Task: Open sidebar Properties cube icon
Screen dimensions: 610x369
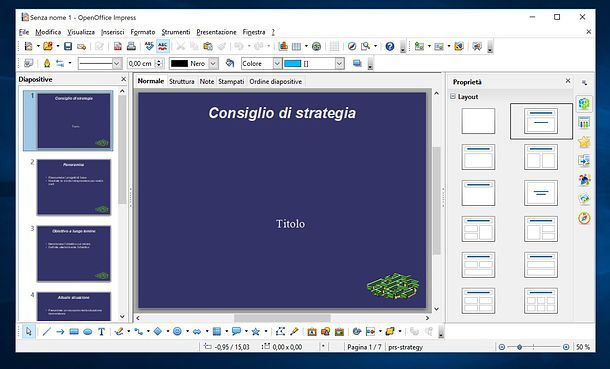Action: coord(584,104)
